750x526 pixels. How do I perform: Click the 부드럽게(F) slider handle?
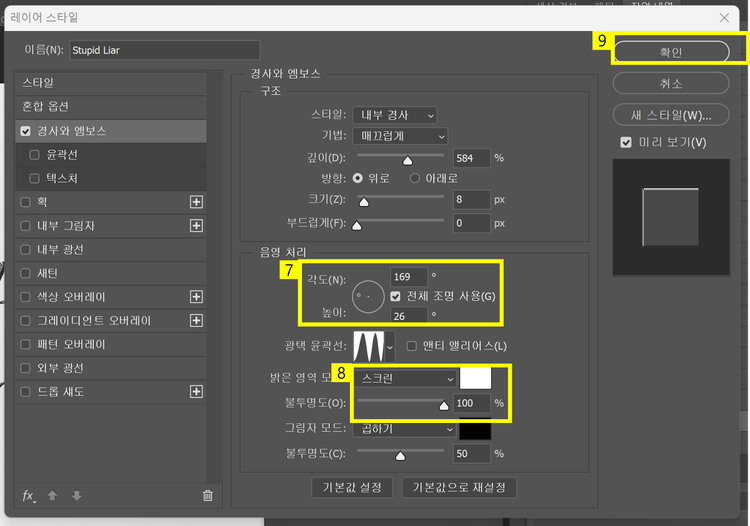click(x=357, y=226)
